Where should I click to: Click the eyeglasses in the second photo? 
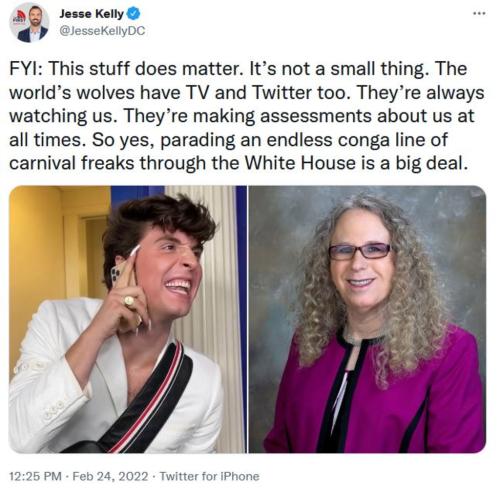coord(360,251)
